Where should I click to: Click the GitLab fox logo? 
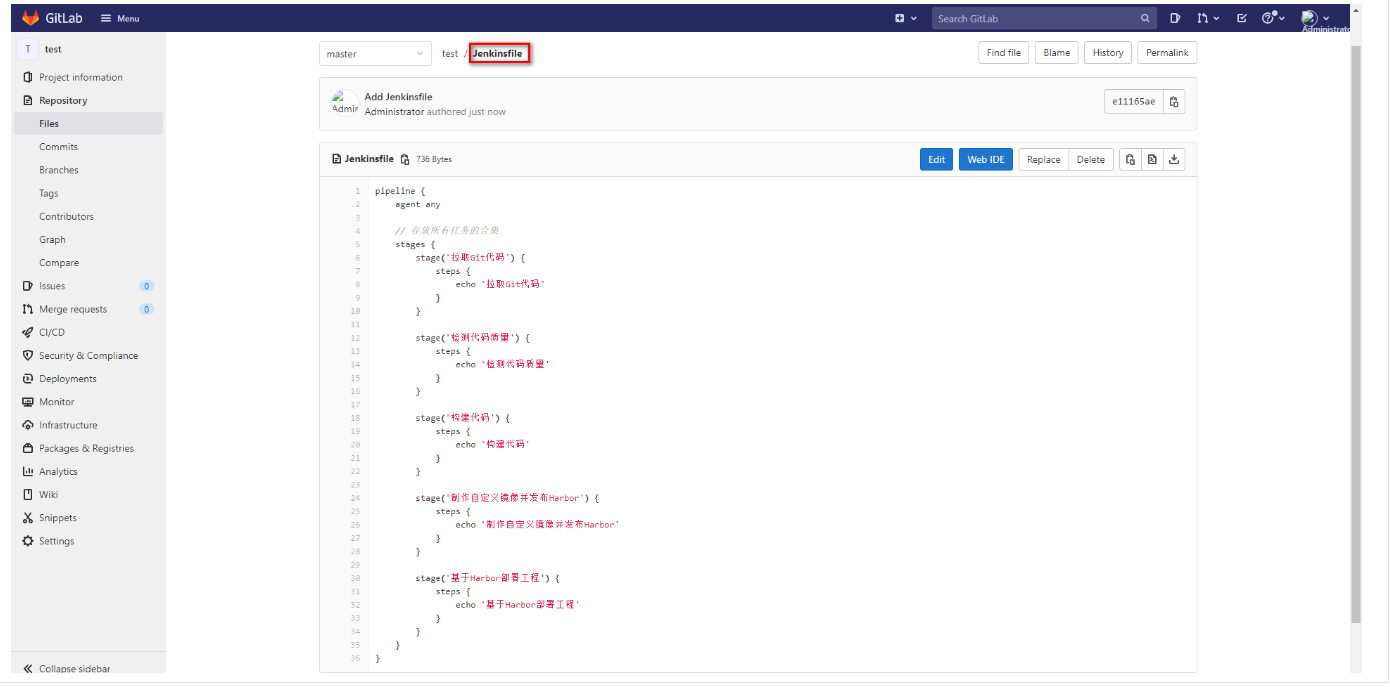click(x=31, y=18)
